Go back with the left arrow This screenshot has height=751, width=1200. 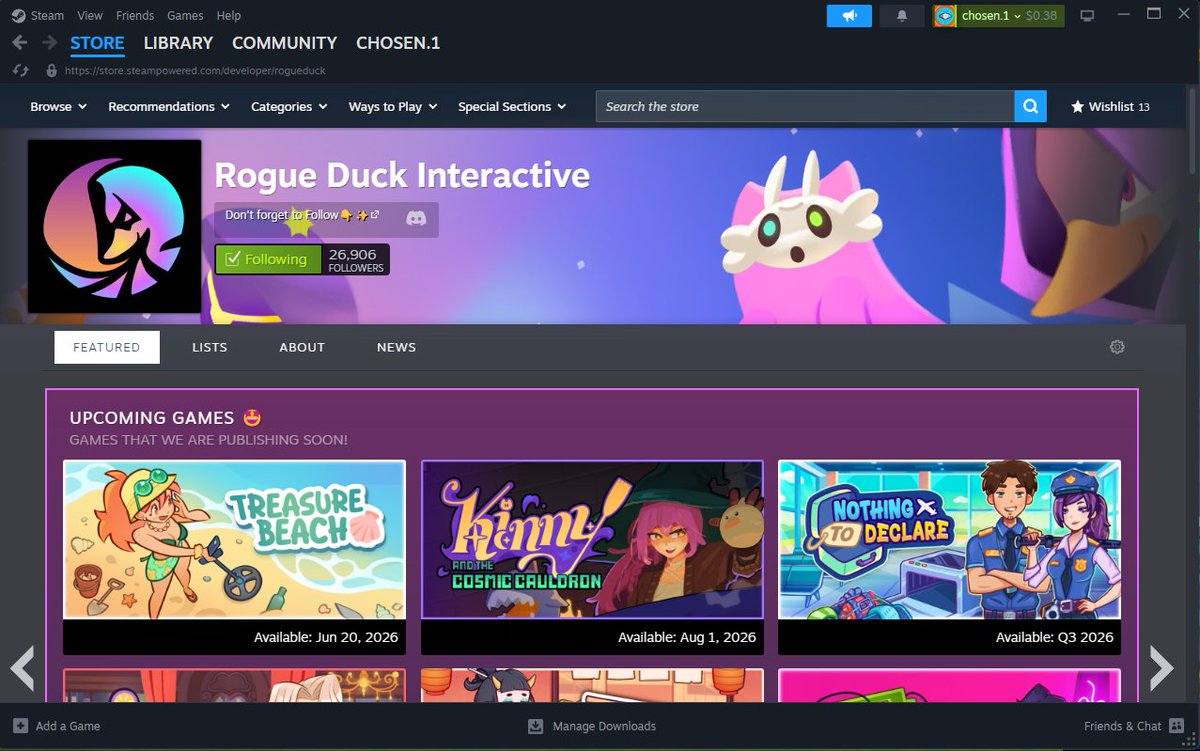[20, 43]
